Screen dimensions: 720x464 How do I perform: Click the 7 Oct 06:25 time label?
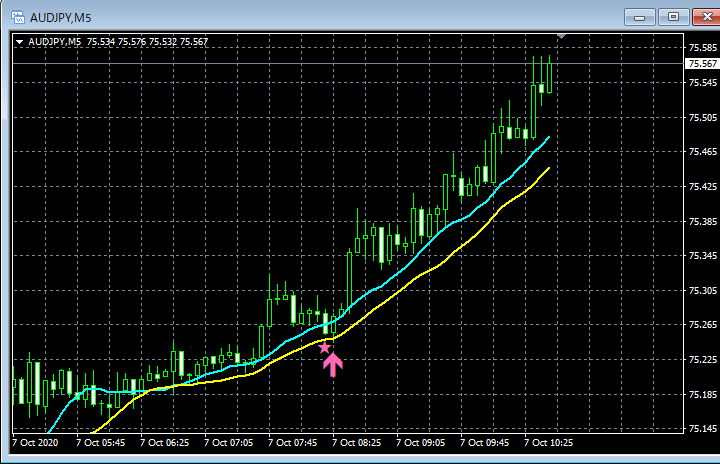[x=164, y=443]
